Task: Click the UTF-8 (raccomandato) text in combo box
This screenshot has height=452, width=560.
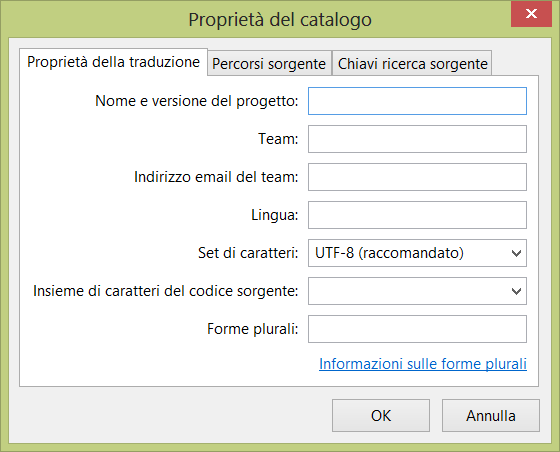Action: [389, 253]
